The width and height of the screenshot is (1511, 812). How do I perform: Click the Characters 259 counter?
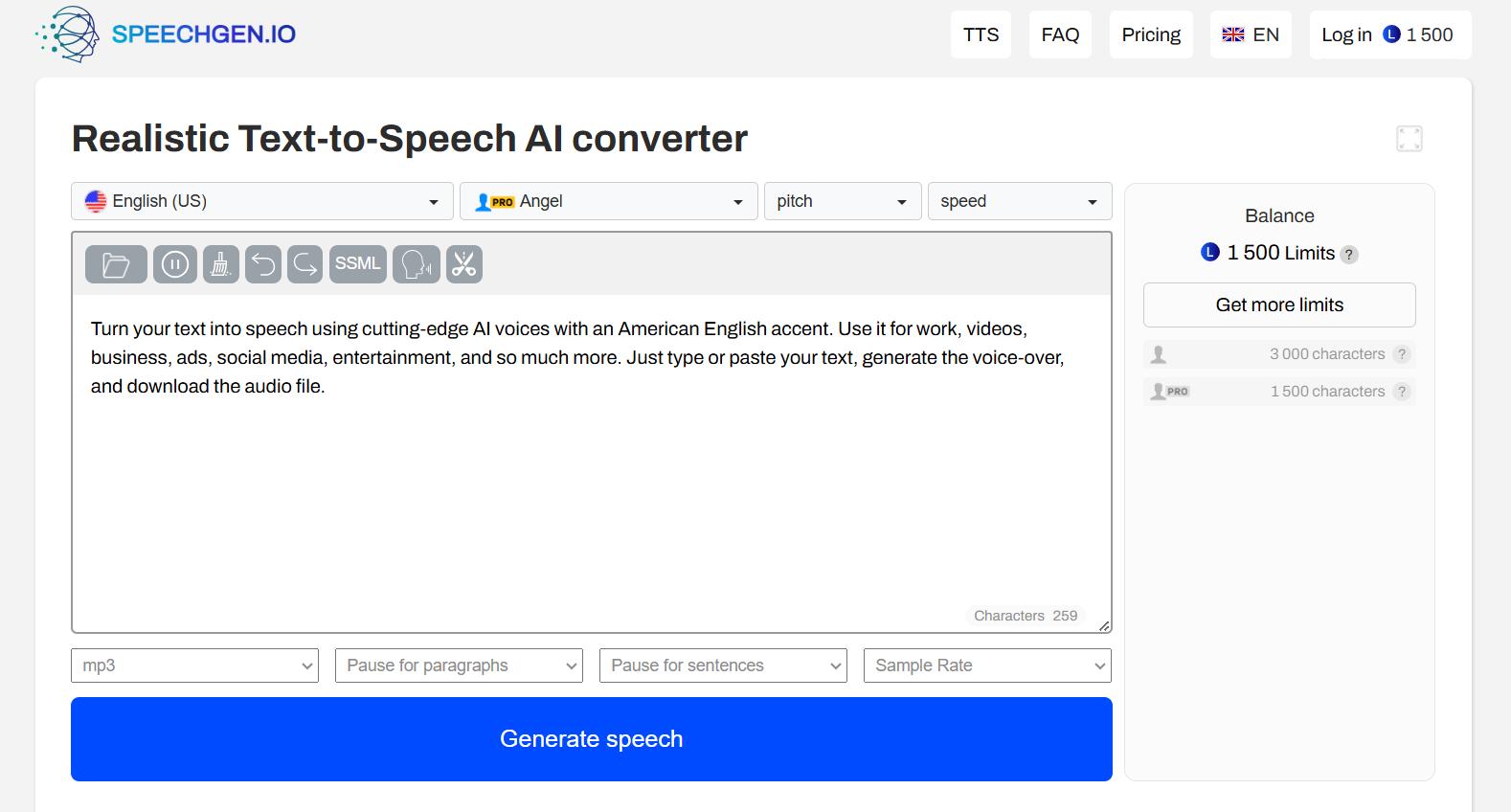point(1026,616)
